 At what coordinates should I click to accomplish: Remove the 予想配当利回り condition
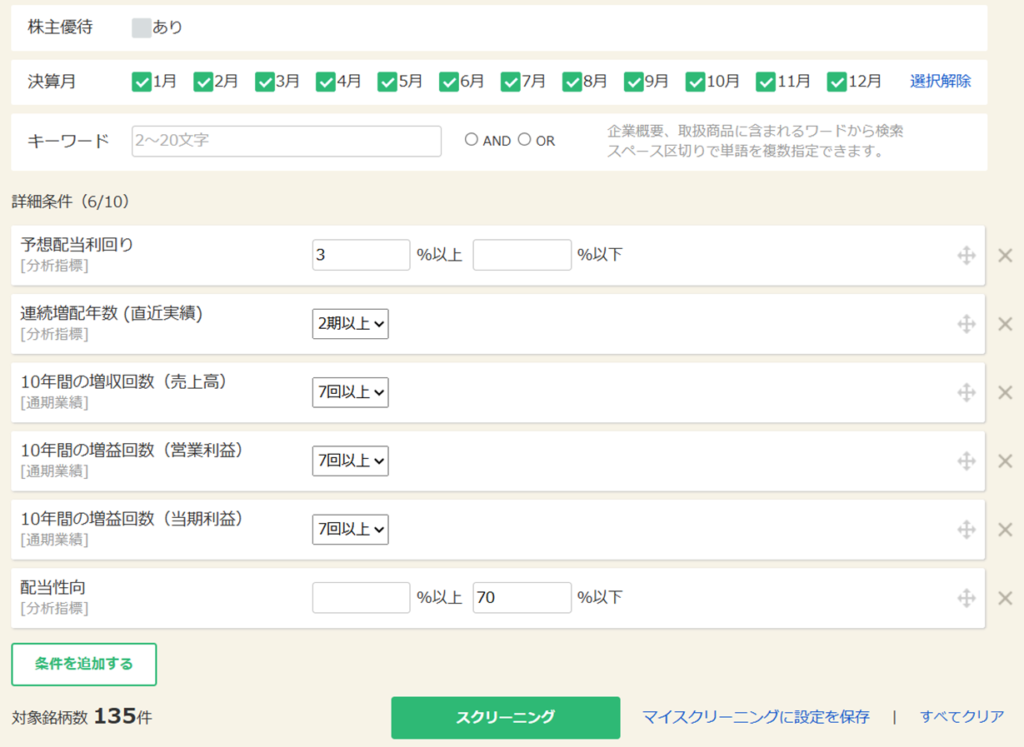(x=1005, y=255)
